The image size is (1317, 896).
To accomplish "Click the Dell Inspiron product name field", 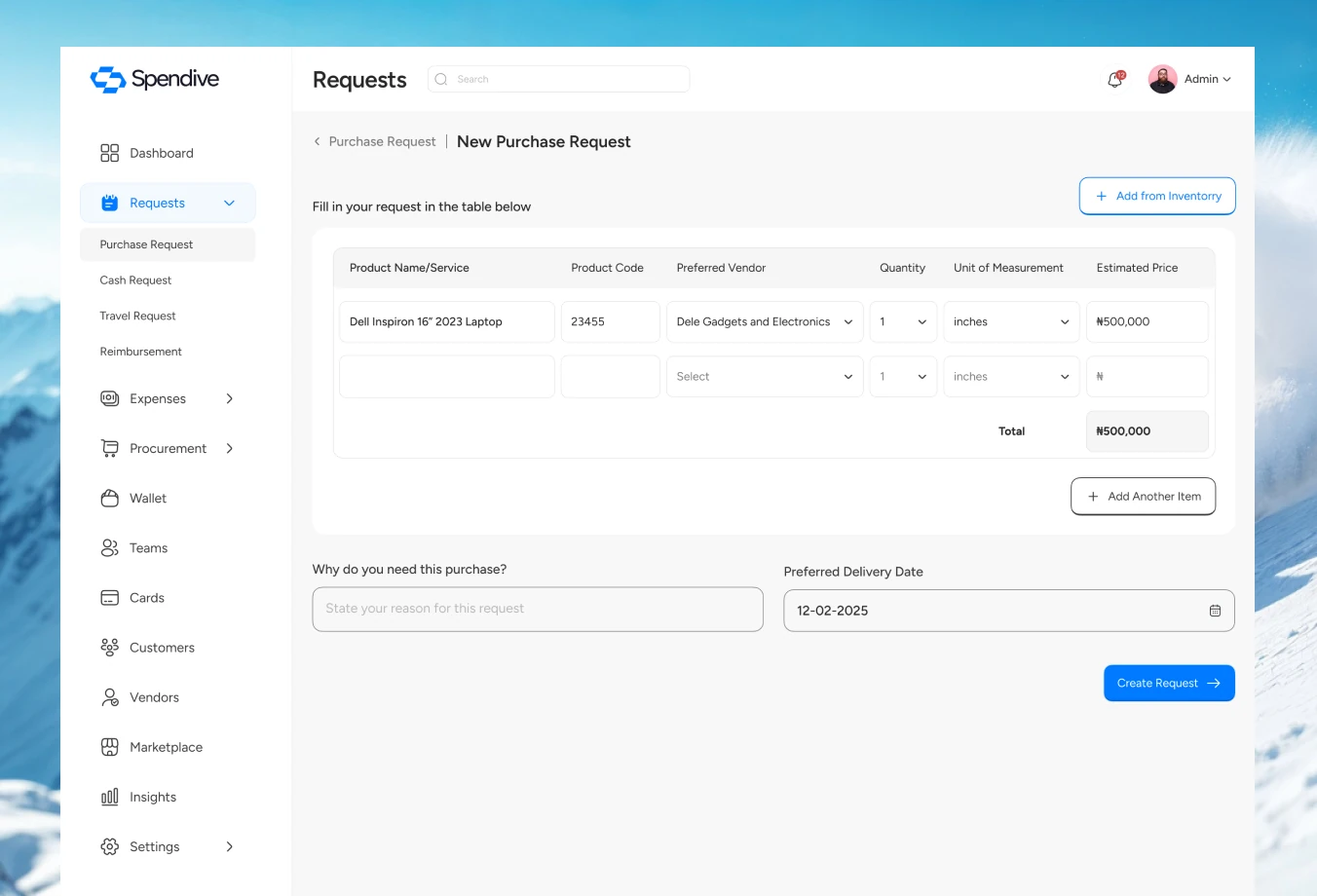I will point(447,321).
